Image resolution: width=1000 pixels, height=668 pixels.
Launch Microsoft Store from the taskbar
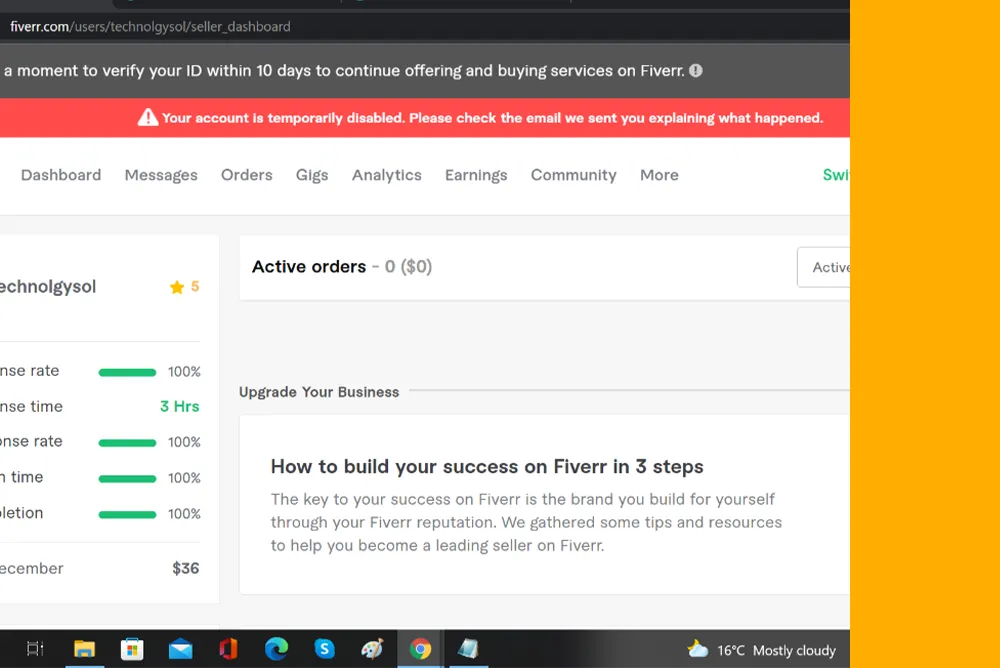(x=132, y=649)
